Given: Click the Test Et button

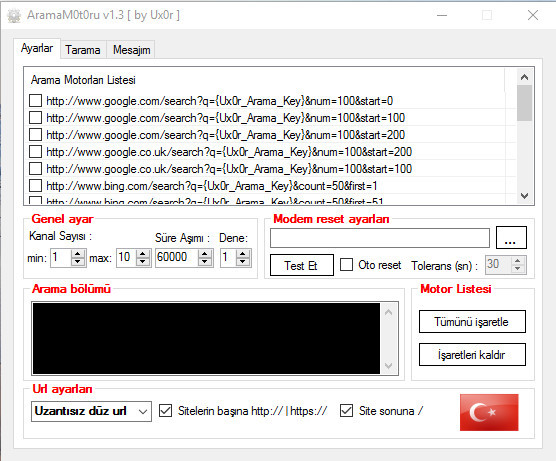Looking at the screenshot, I should pyautogui.click(x=302, y=265).
